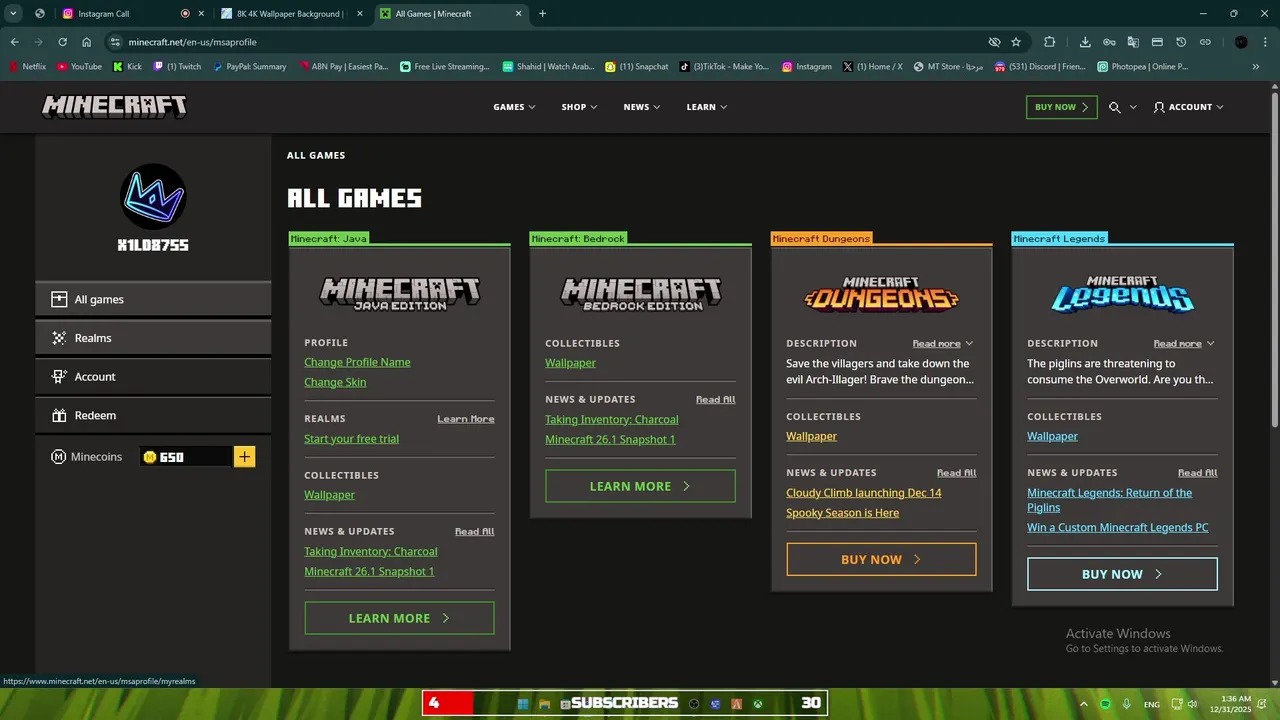Image resolution: width=1280 pixels, height=720 pixels.
Task: Go back to previous page
Action: click(14, 42)
